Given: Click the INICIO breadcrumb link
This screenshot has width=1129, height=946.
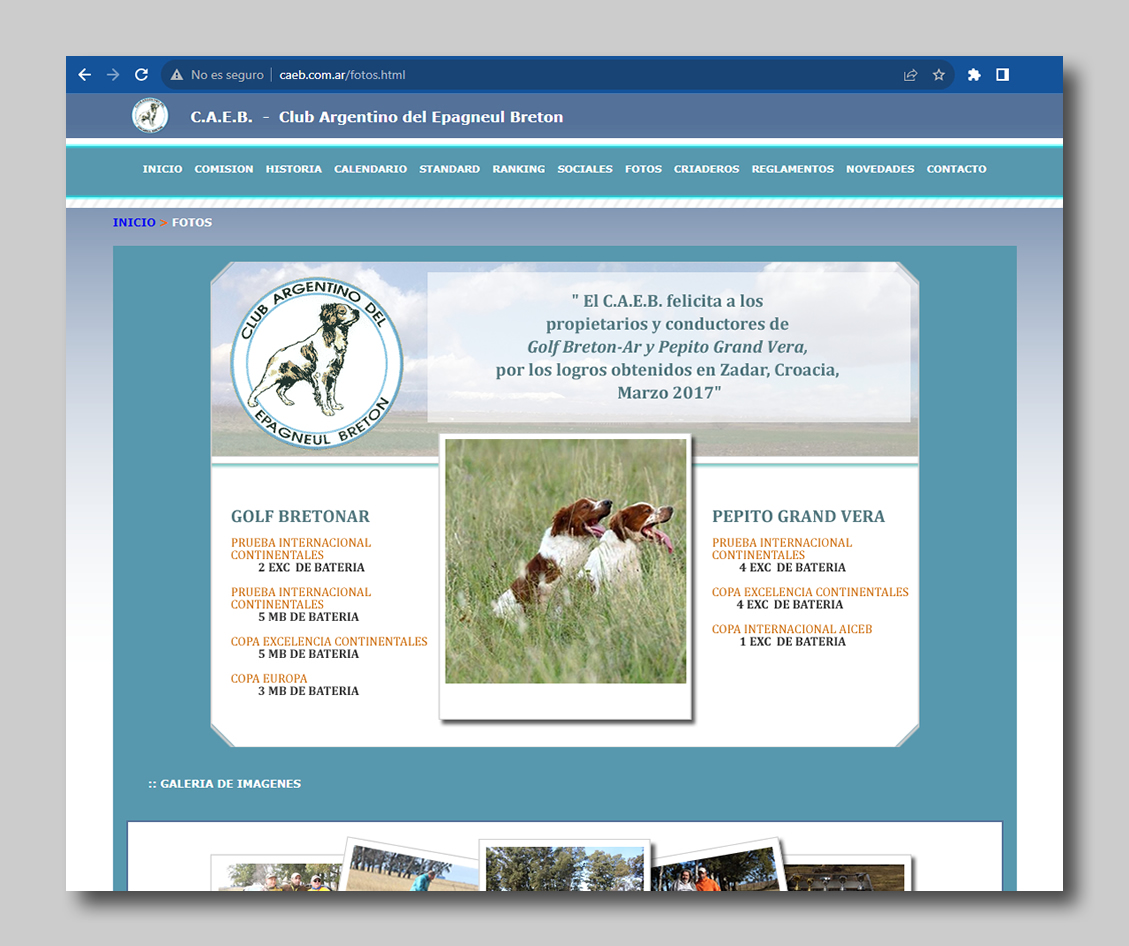Looking at the screenshot, I should click(x=134, y=222).
